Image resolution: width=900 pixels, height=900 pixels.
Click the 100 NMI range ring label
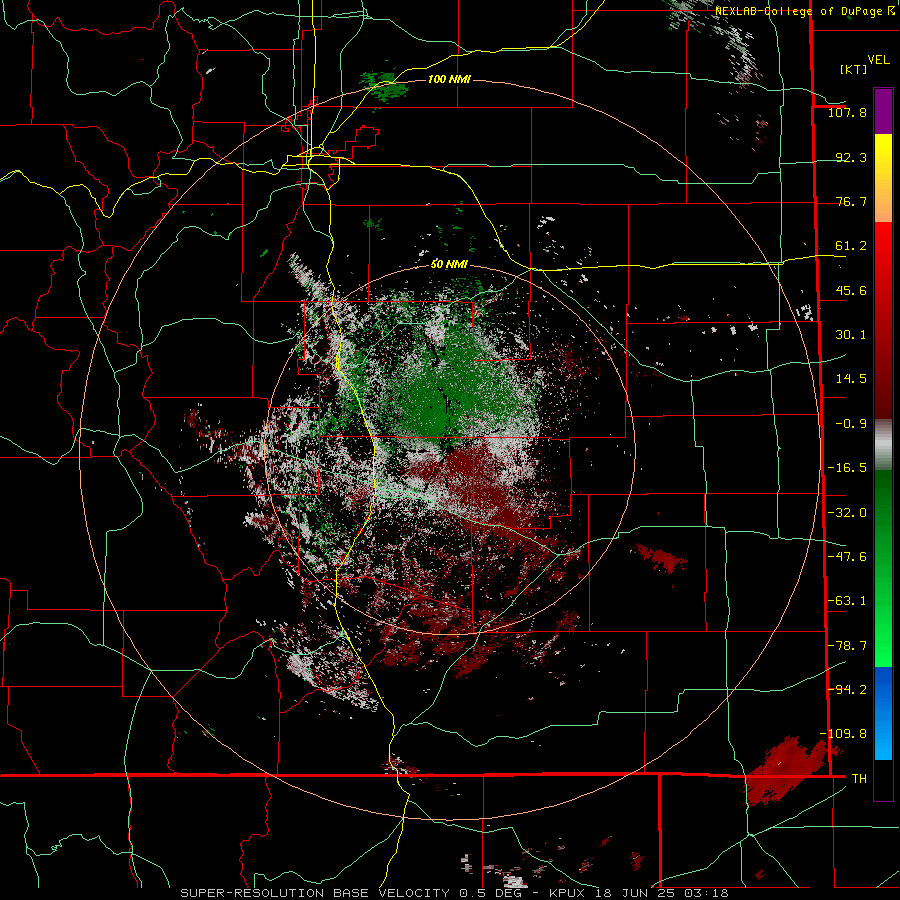tap(449, 79)
